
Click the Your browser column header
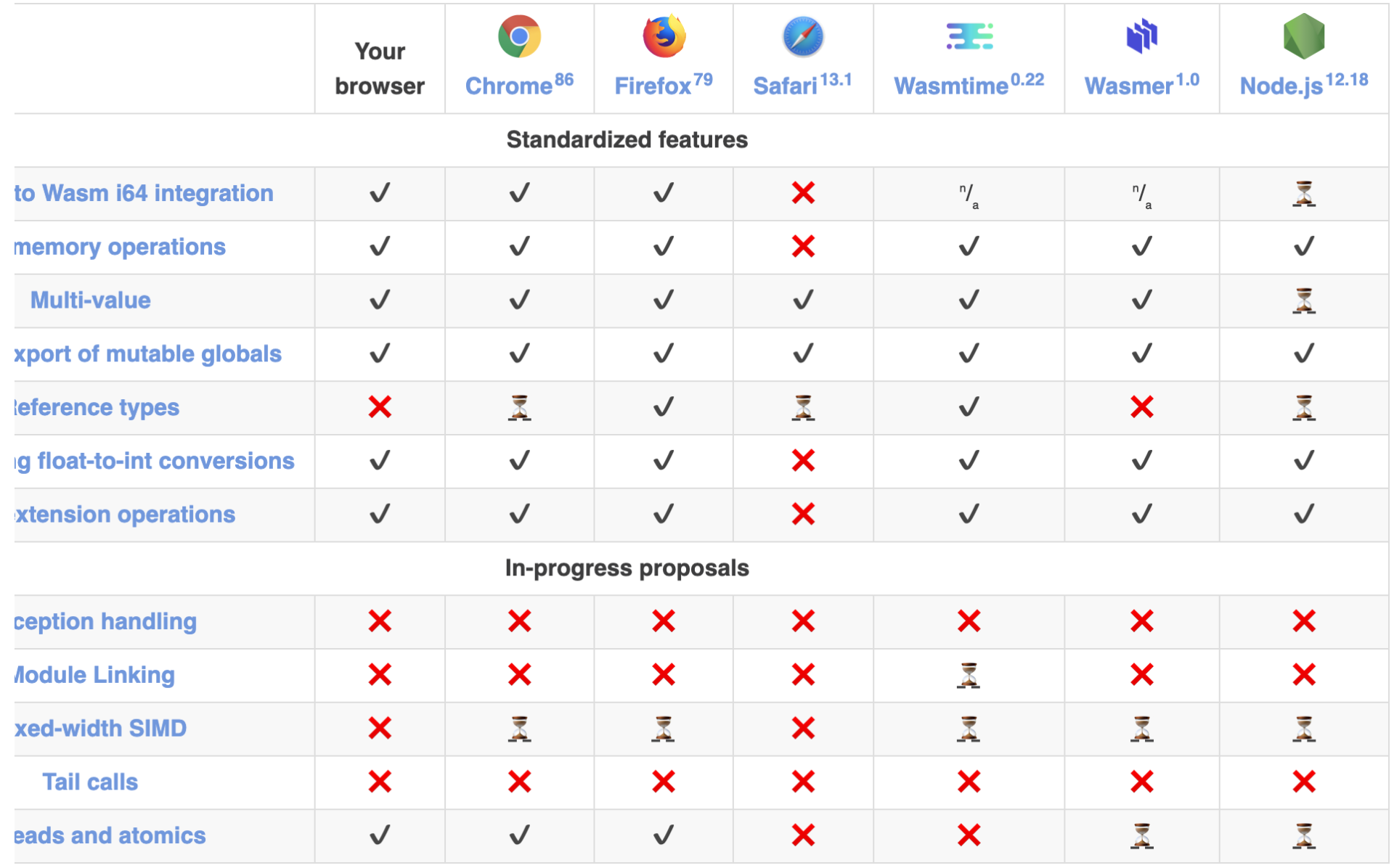(x=380, y=69)
